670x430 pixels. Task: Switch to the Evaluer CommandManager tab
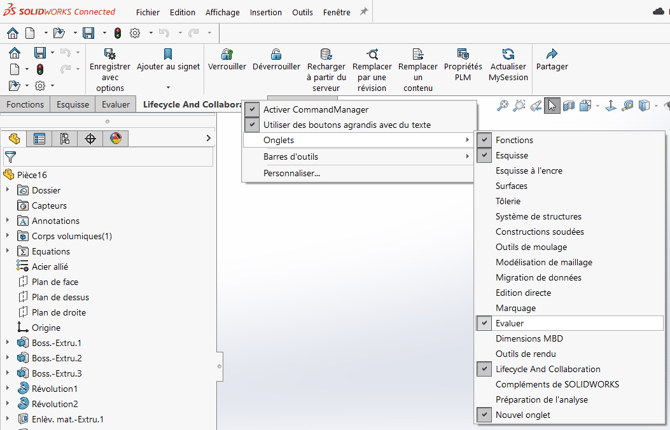(115, 104)
